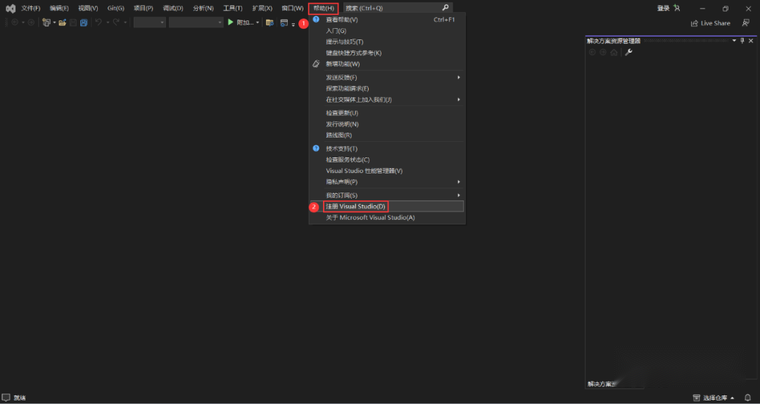
Task: Select 检查更新(U) menu item
Action: [x=387, y=113]
